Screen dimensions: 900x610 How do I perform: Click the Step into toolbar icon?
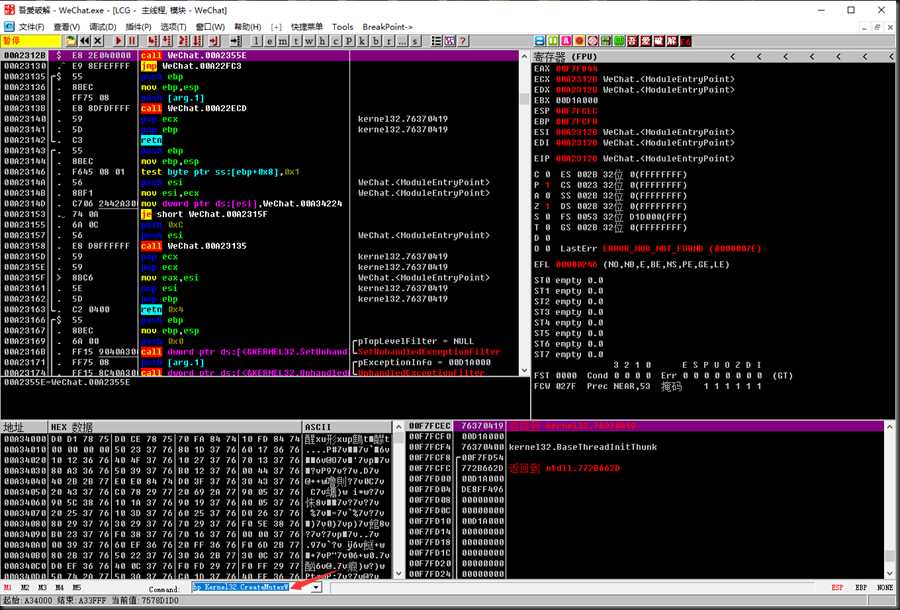pos(152,41)
